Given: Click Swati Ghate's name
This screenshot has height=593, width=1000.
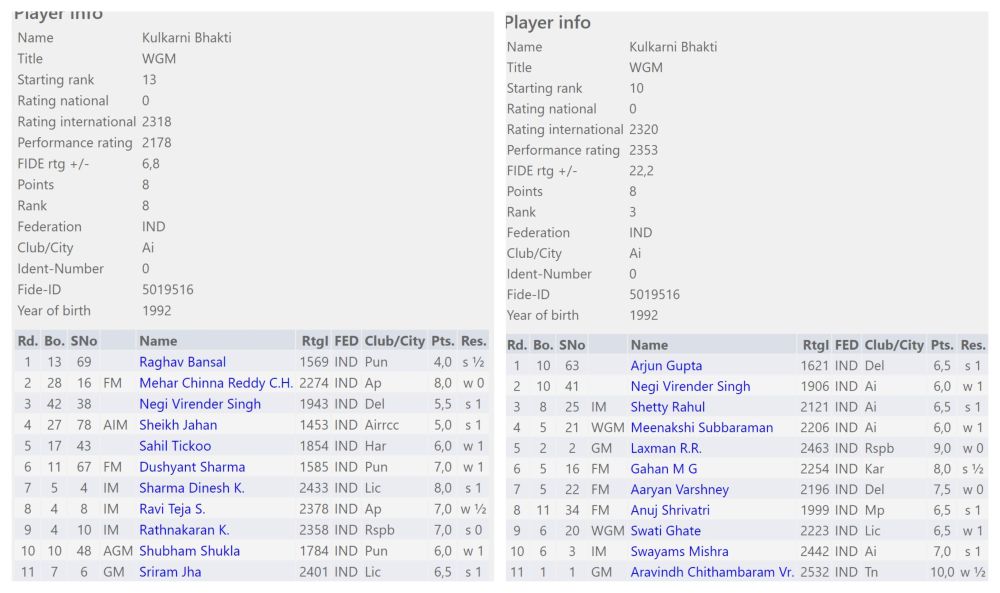Looking at the screenshot, I should click(x=665, y=531).
